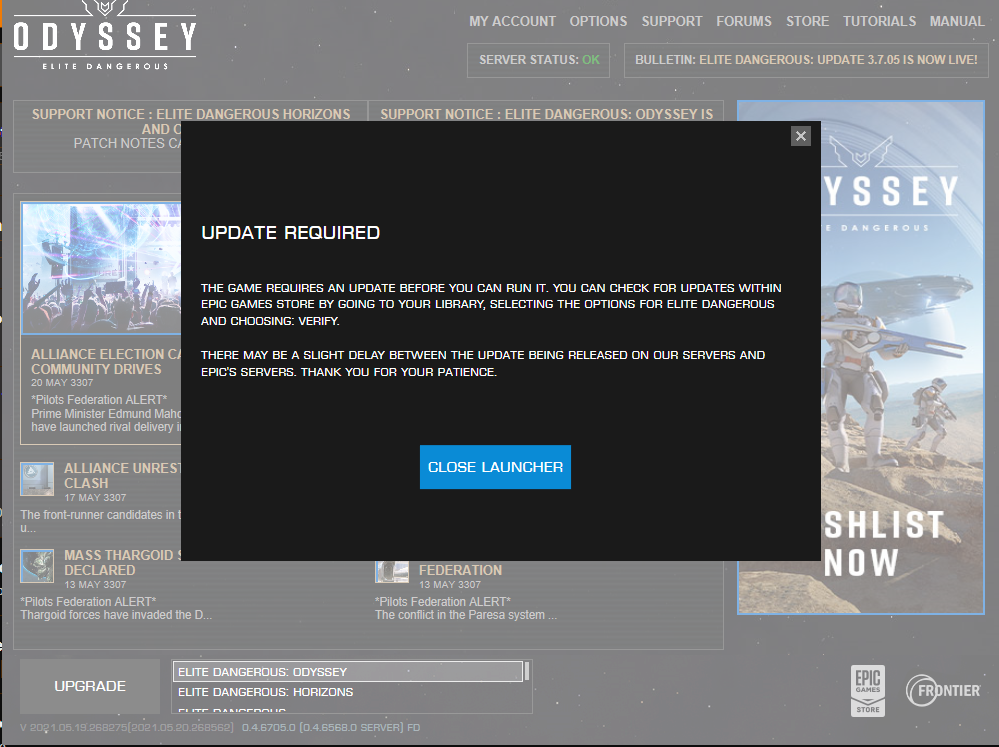Click the Alliance Unrest news icon

click(x=37, y=479)
